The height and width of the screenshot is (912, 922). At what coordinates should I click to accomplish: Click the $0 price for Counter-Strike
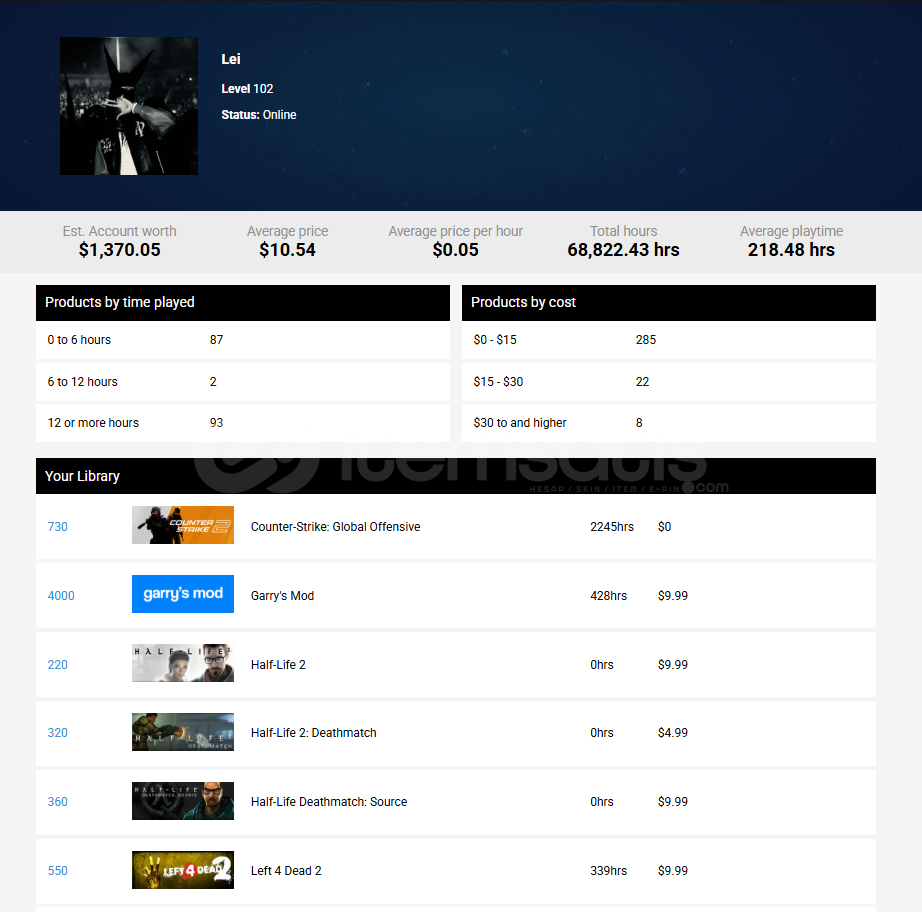pos(664,527)
